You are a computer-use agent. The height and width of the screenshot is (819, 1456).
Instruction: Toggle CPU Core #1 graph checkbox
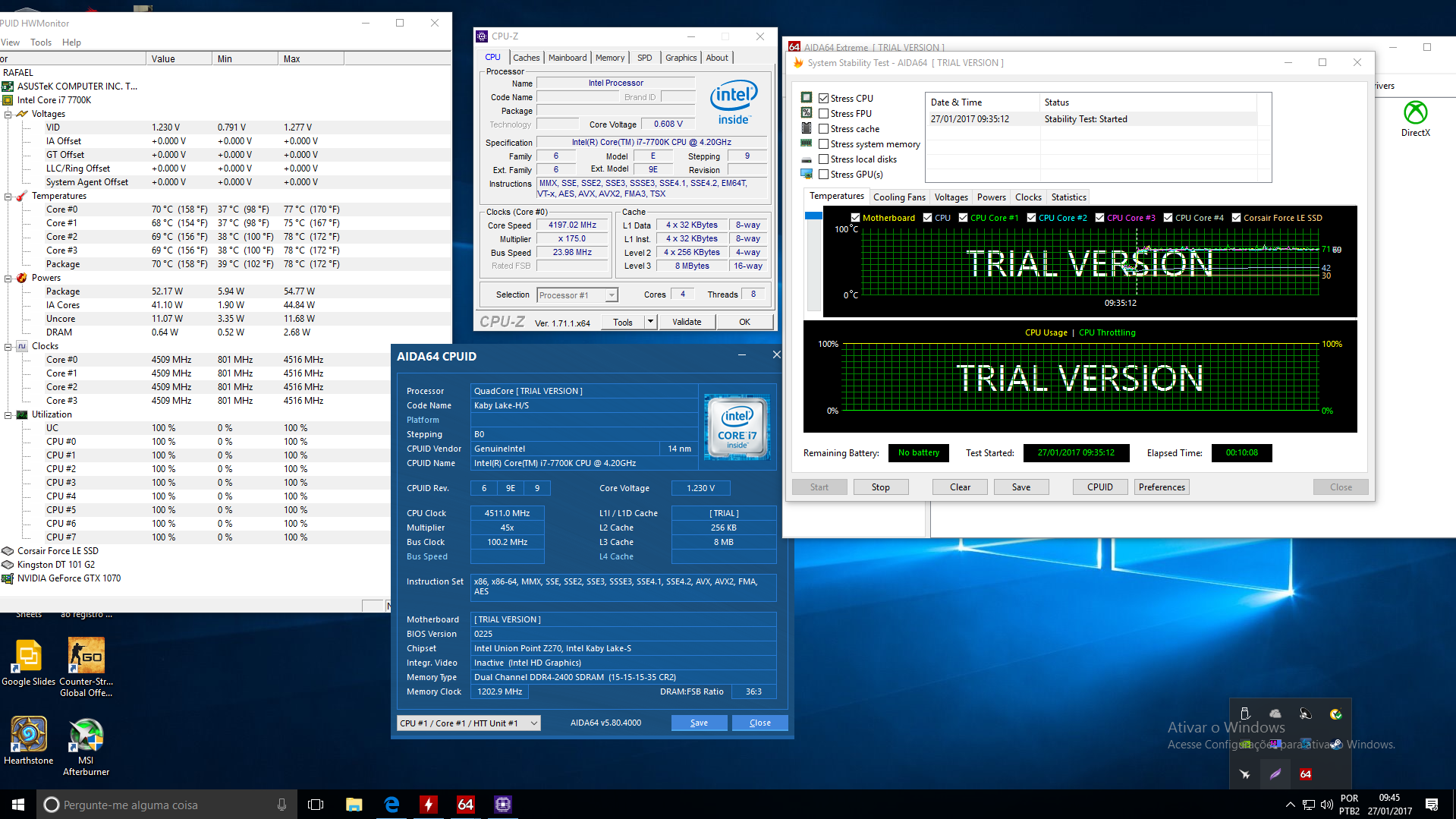pos(963,218)
